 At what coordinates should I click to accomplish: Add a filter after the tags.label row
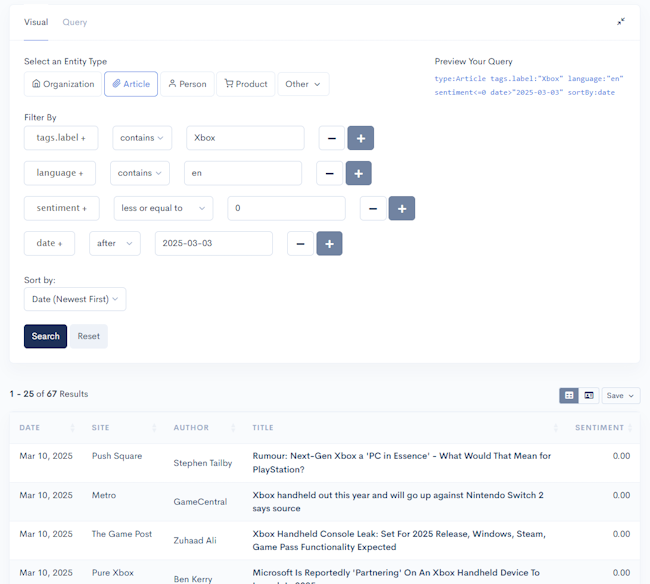(x=361, y=138)
